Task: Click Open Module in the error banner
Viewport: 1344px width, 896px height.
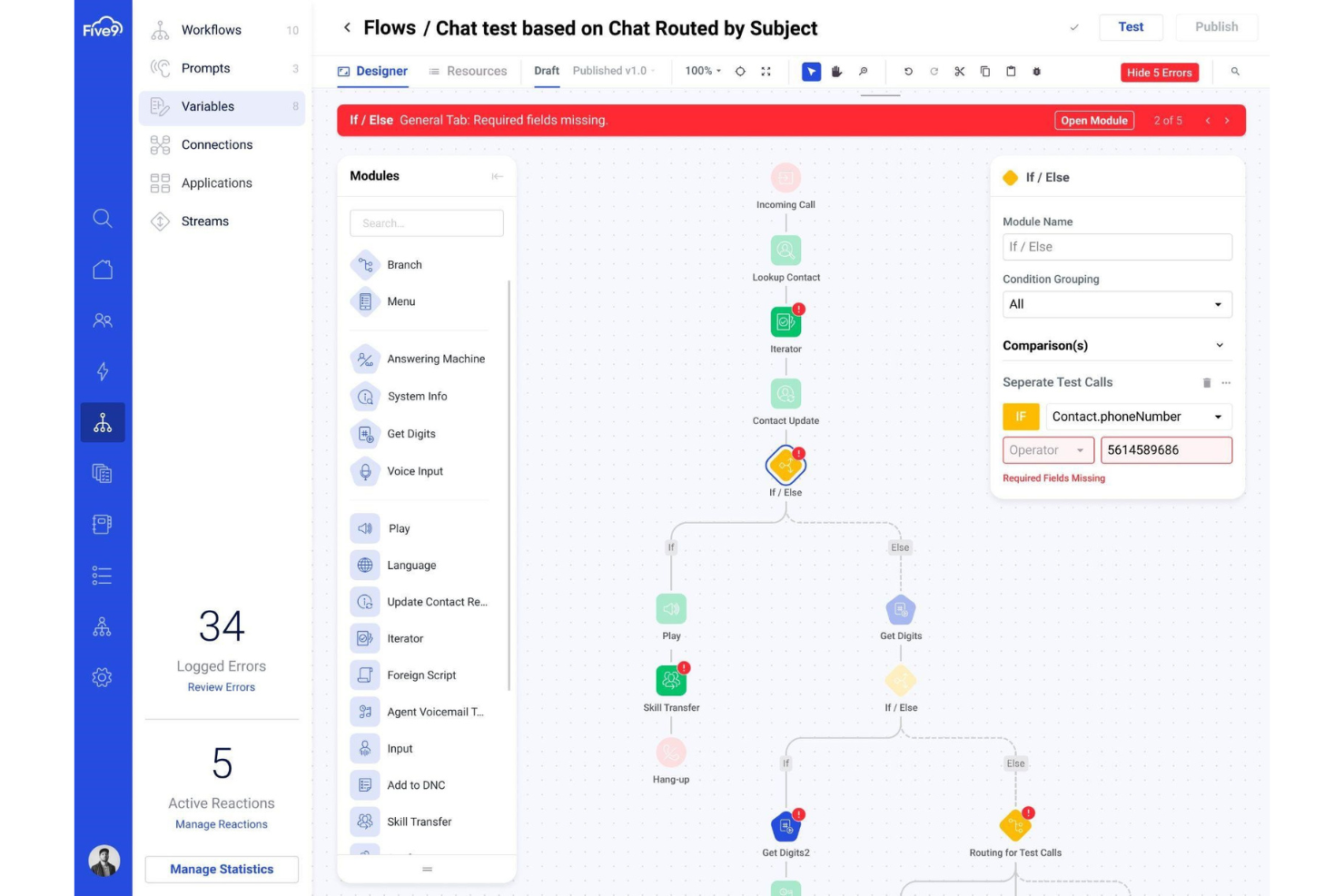Action: [1094, 120]
